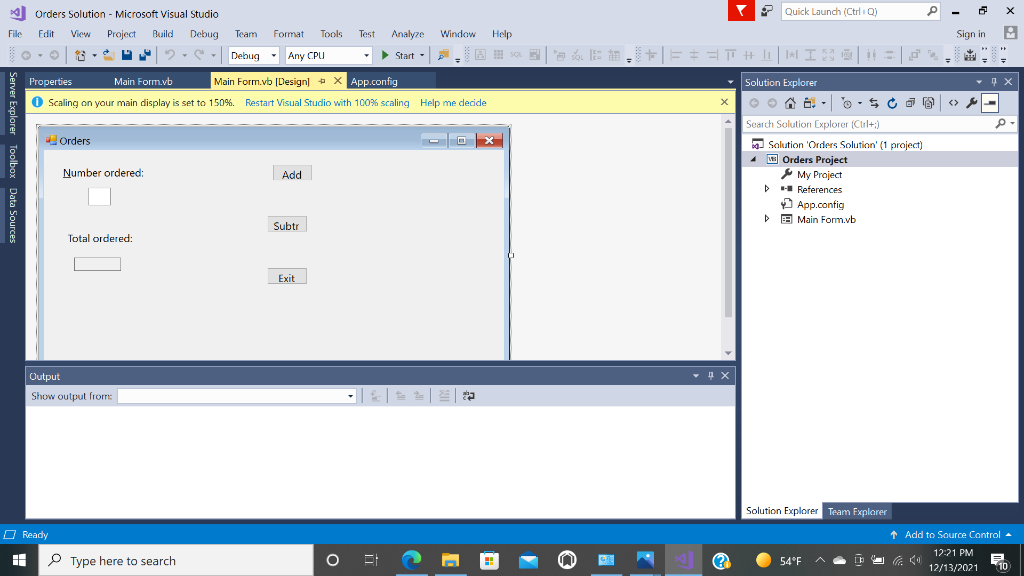Image resolution: width=1024 pixels, height=576 pixels.
Task: Toggle auto-hide pin on Output panel
Action: [x=711, y=376]
